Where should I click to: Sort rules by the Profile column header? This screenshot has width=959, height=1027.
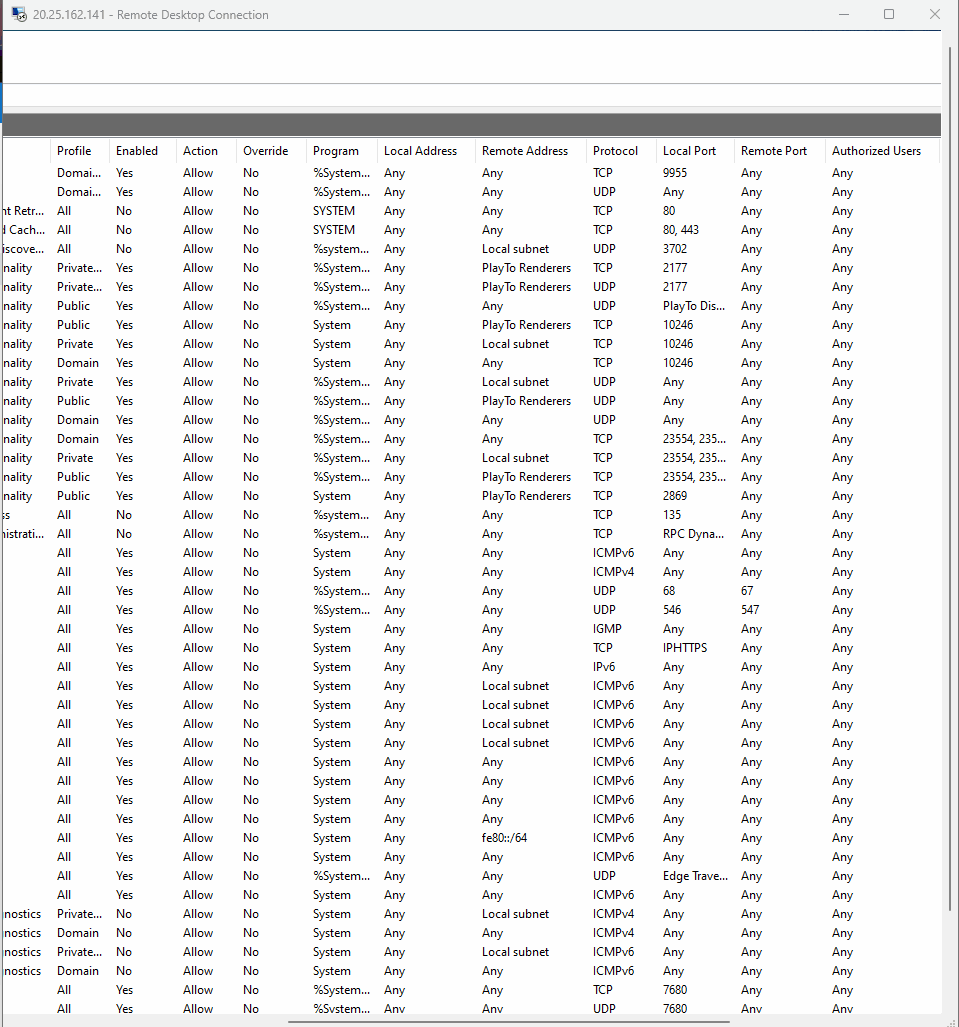click(x=74, y=151)
